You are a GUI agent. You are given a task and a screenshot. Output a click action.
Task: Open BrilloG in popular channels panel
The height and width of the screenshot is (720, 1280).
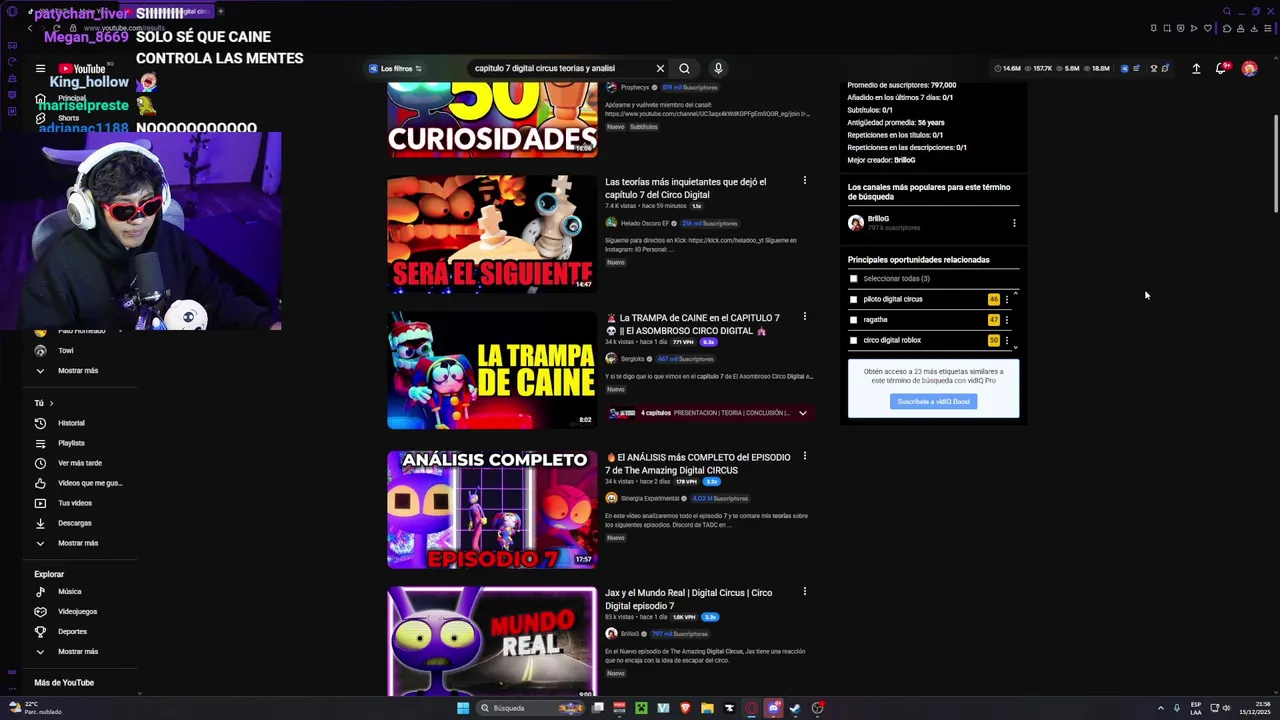pyautogui.click(x=878, y=219)
